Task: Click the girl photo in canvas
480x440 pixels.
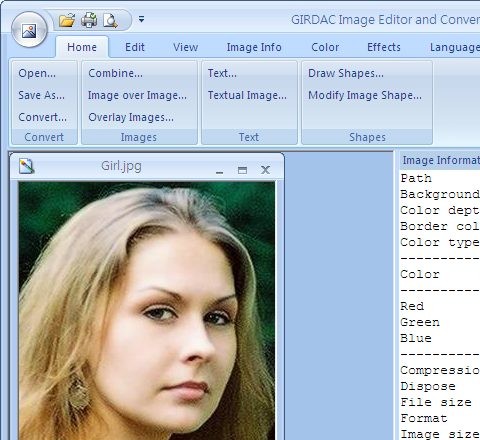Action: 147,310
